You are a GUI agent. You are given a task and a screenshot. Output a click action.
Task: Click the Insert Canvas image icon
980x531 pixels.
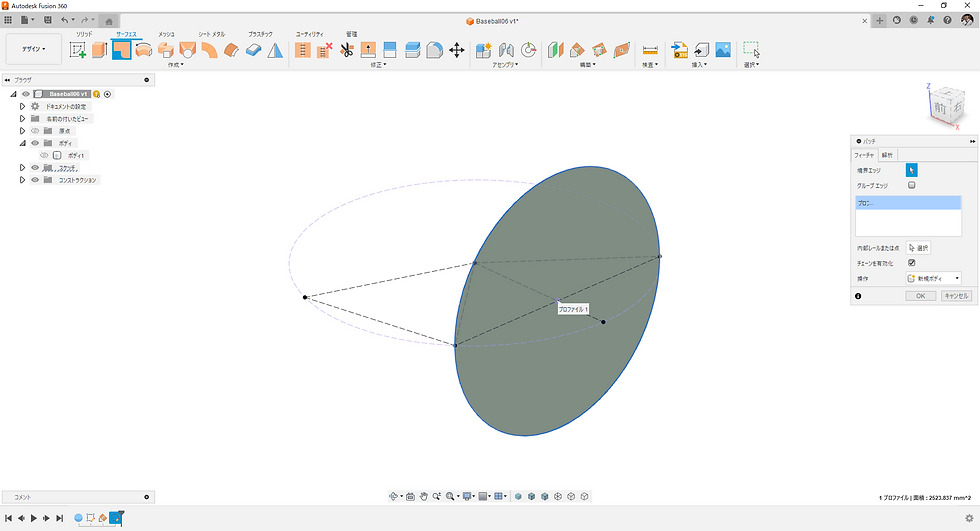click(723, 50)
